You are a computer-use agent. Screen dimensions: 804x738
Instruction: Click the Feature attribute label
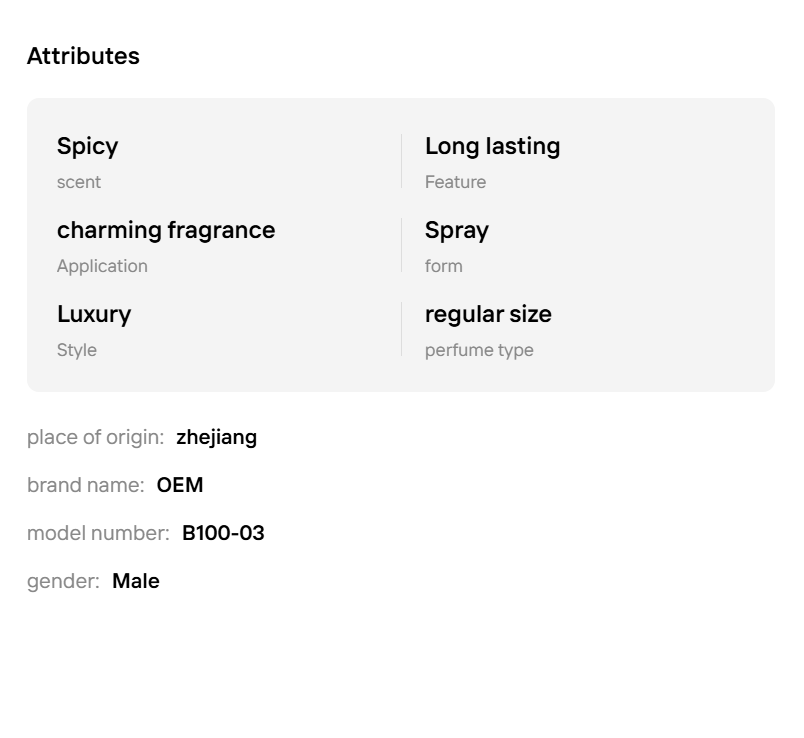[x=455, y=182]
